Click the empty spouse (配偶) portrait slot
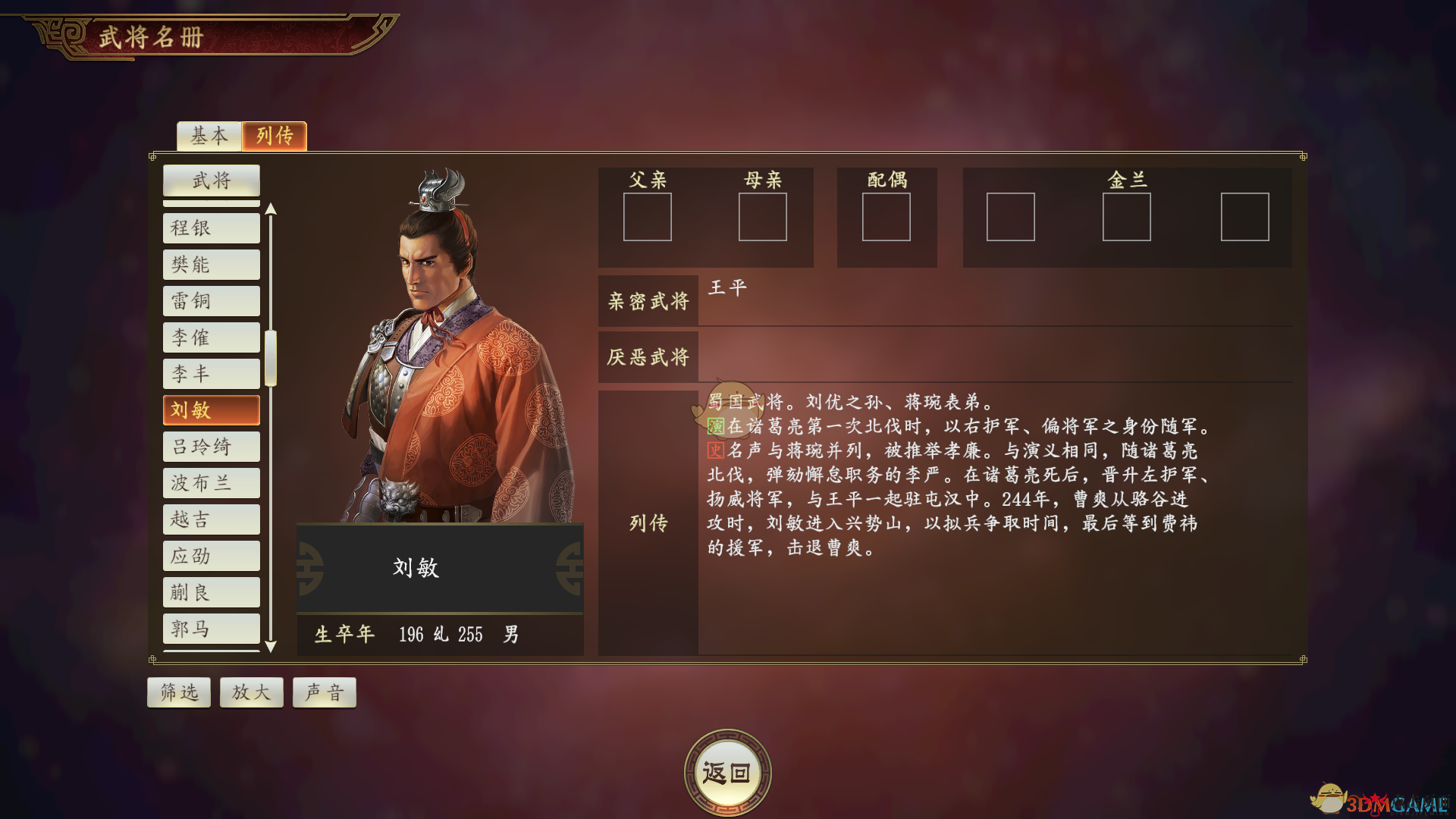 (x=886, y=217)
